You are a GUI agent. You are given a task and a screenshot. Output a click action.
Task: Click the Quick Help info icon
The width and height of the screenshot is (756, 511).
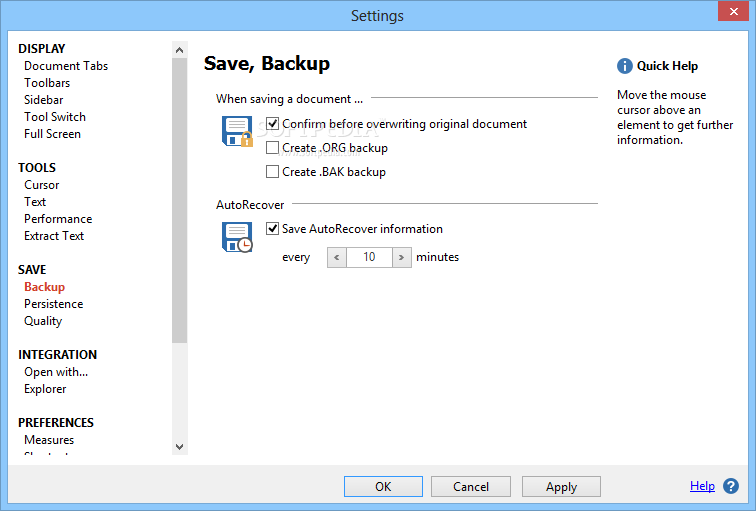[625, 66]
